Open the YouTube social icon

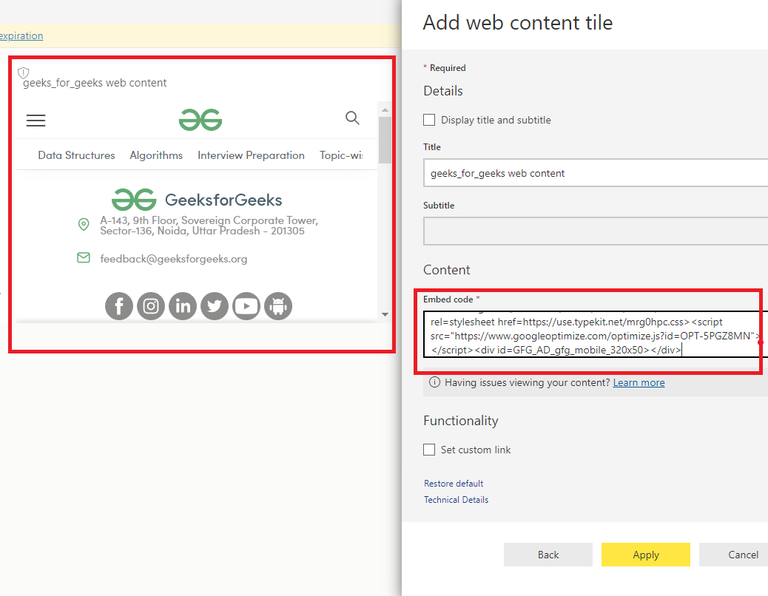pyautogui.click(x=246, y=306)
